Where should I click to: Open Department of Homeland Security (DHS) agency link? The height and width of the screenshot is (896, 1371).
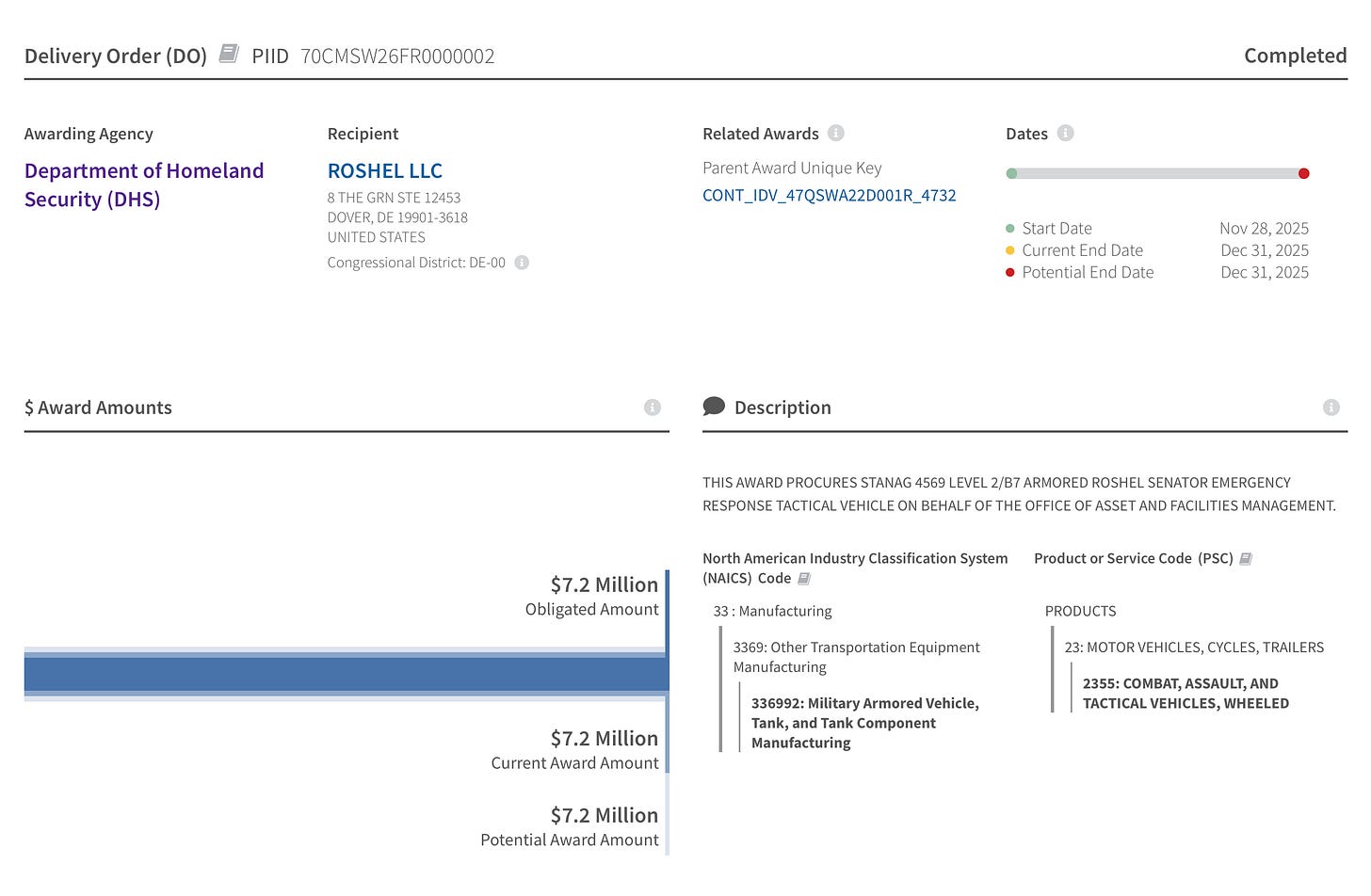(x=144, y=184)
